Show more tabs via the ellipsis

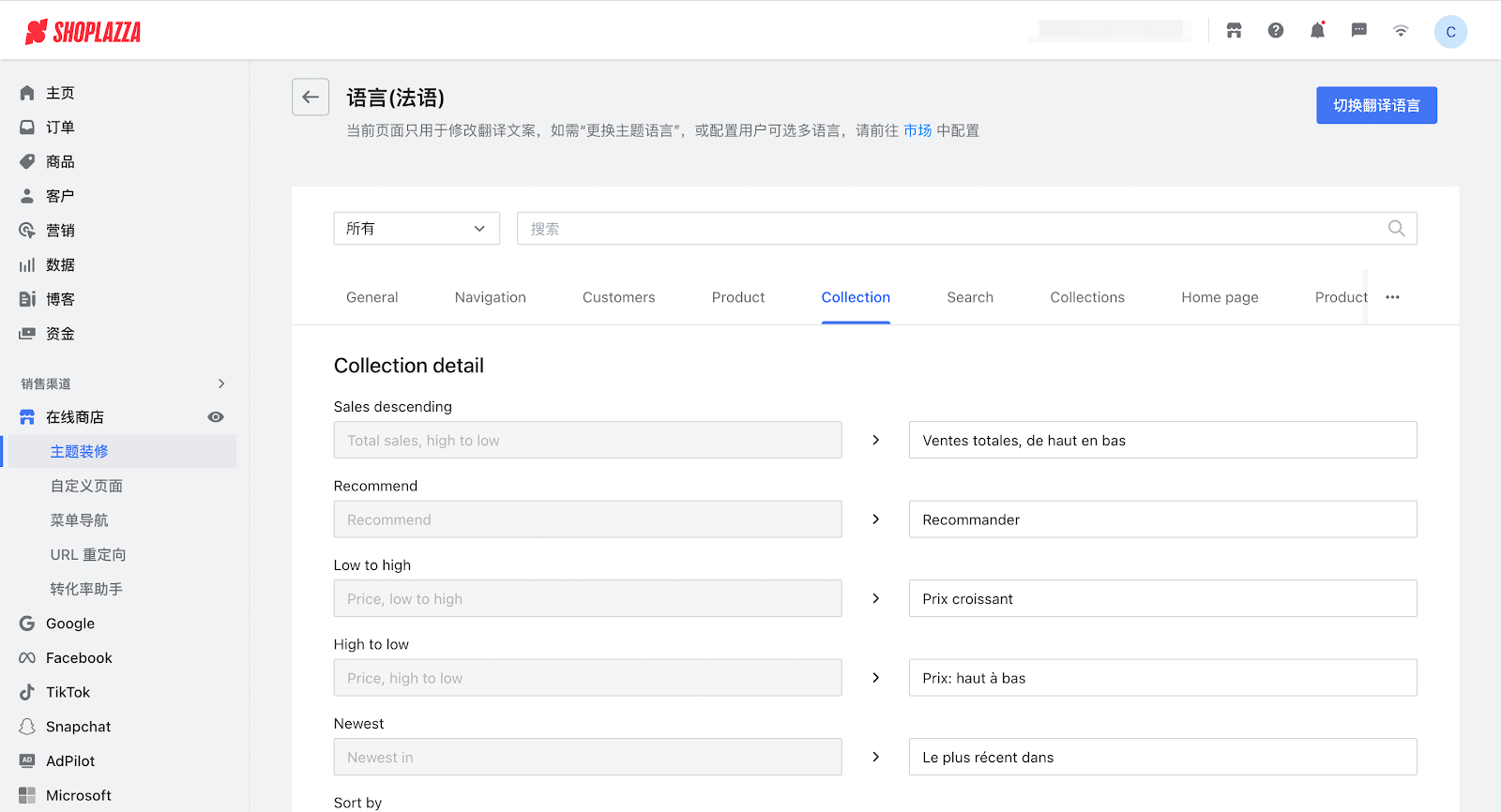click(x=1392, y=297)
